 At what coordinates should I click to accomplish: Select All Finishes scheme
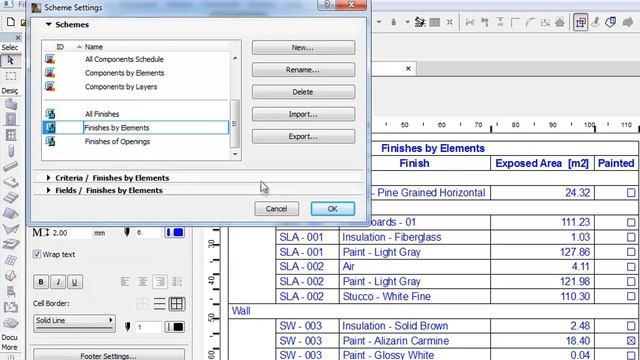click(x=102, y=114)
